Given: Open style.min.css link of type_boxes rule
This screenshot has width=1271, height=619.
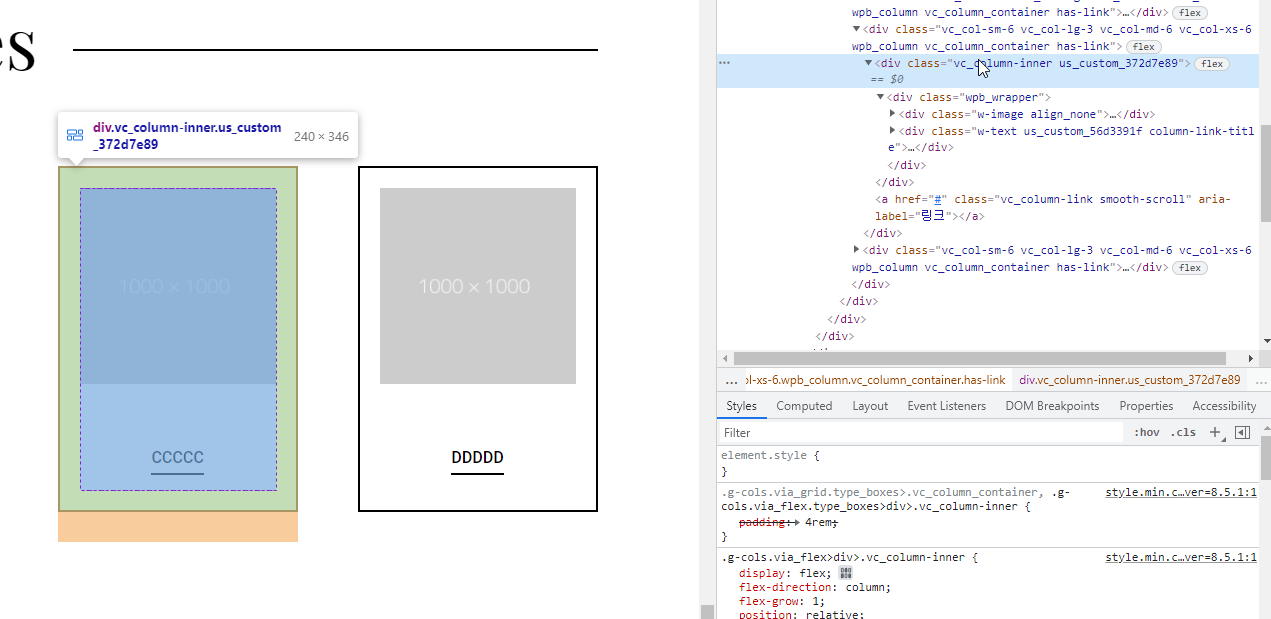Looking at the screenshot, I should point(1181,492).
